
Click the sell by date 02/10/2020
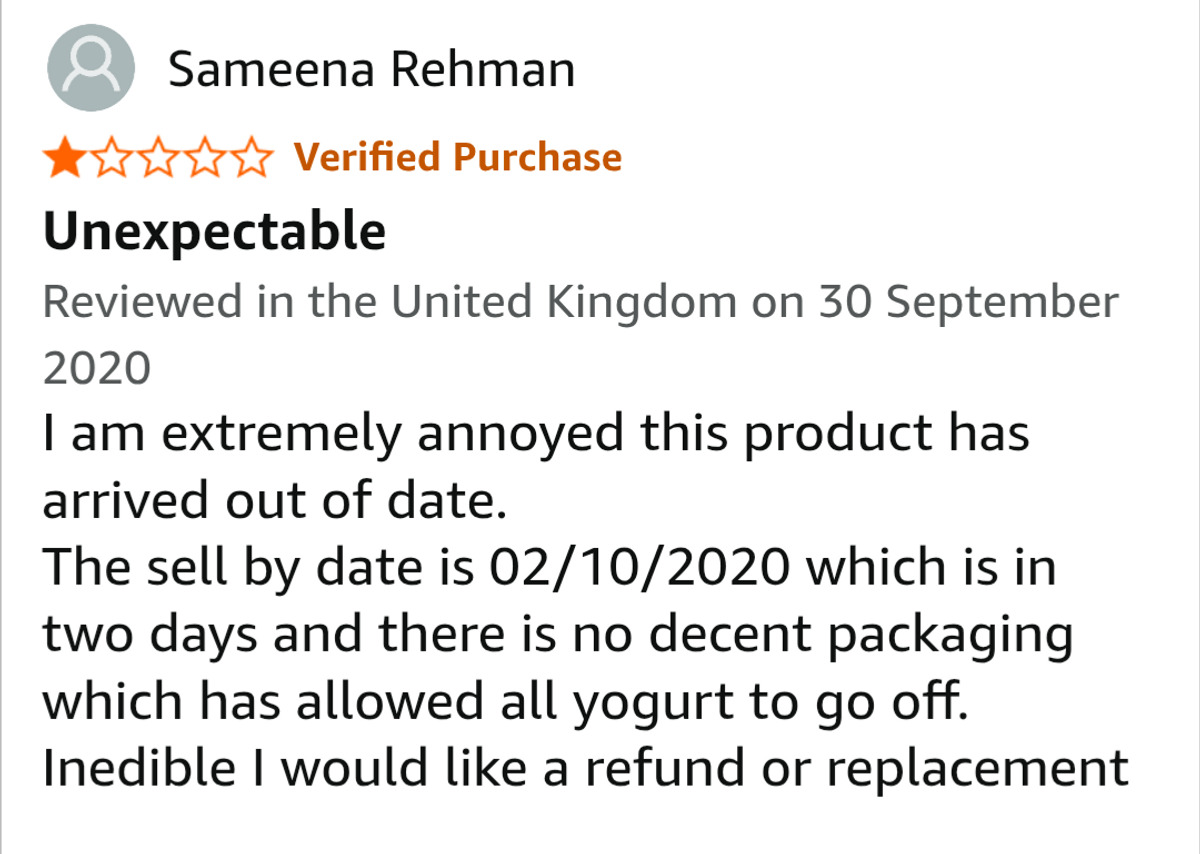638,567
